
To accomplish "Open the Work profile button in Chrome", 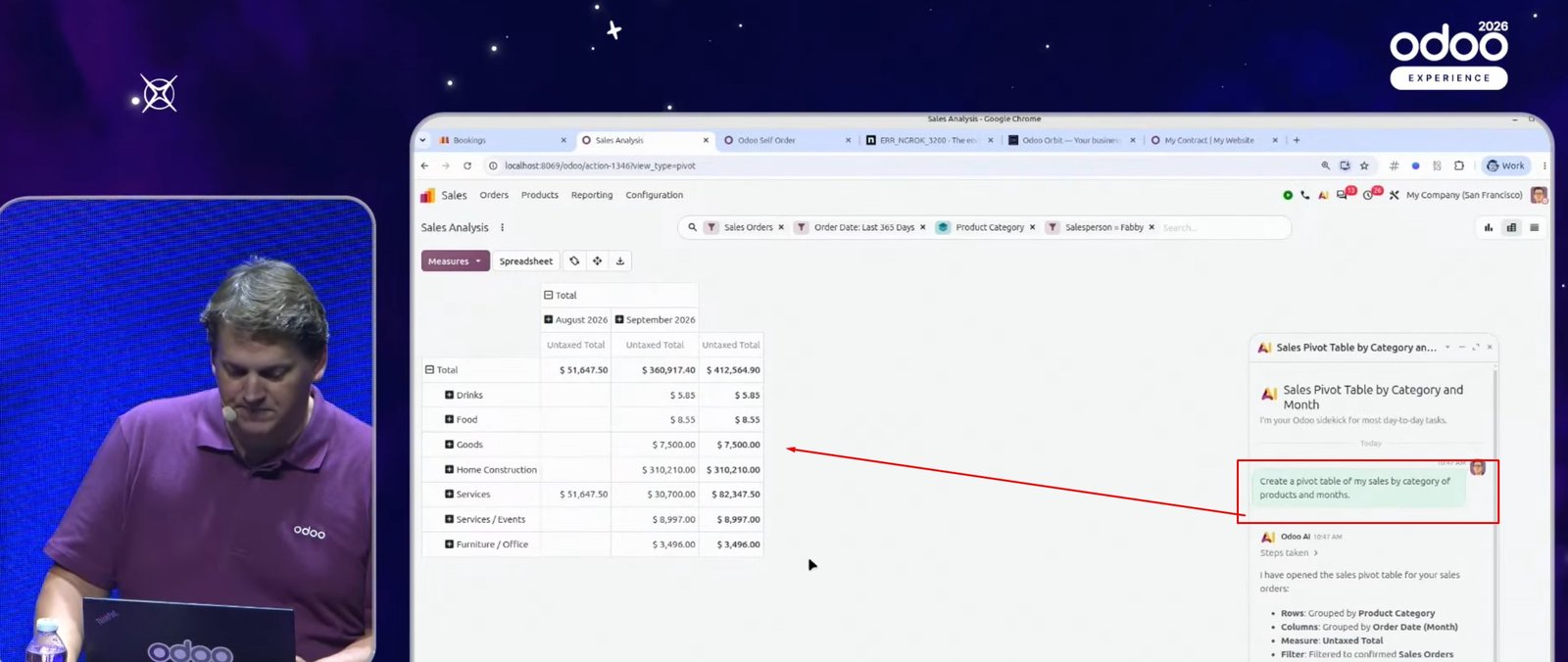I will pyautogui.click(x=1505, y=165).
